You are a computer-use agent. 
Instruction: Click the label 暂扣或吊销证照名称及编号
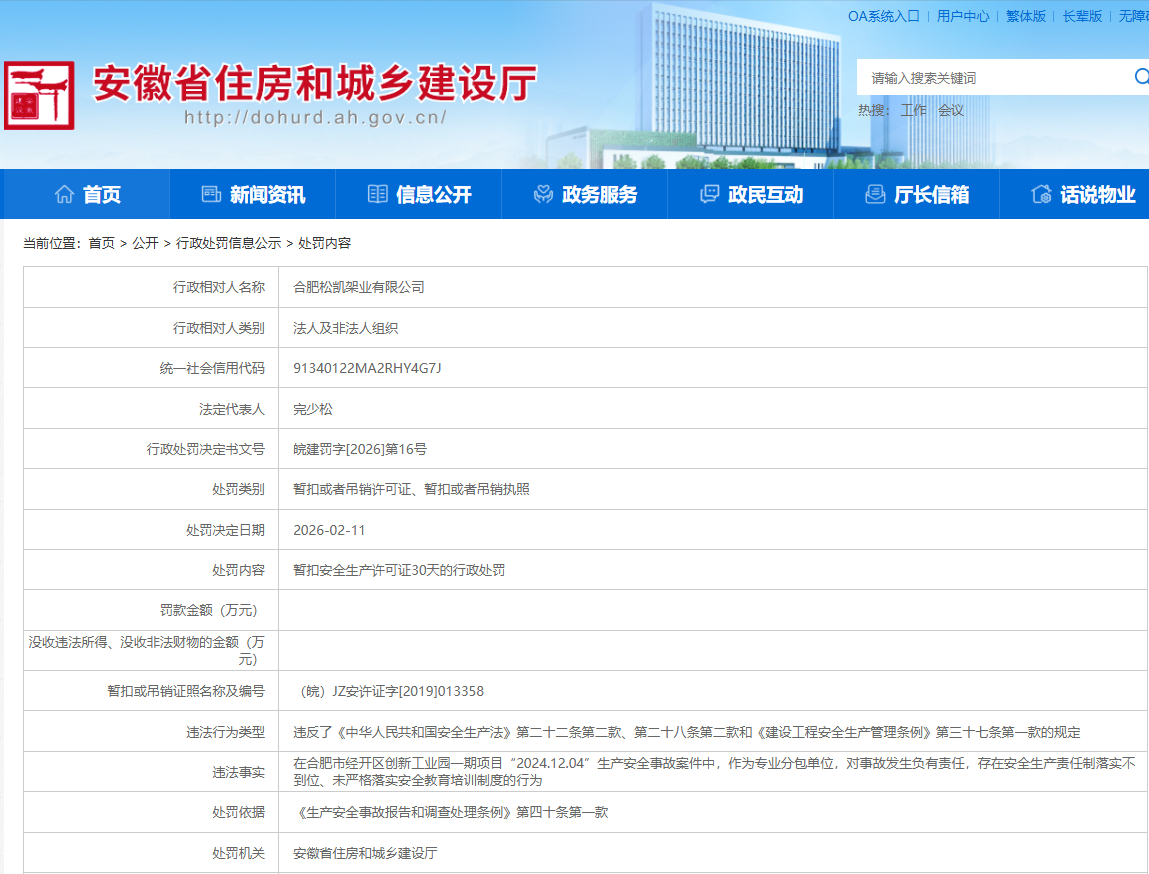(x=185, y=691)
